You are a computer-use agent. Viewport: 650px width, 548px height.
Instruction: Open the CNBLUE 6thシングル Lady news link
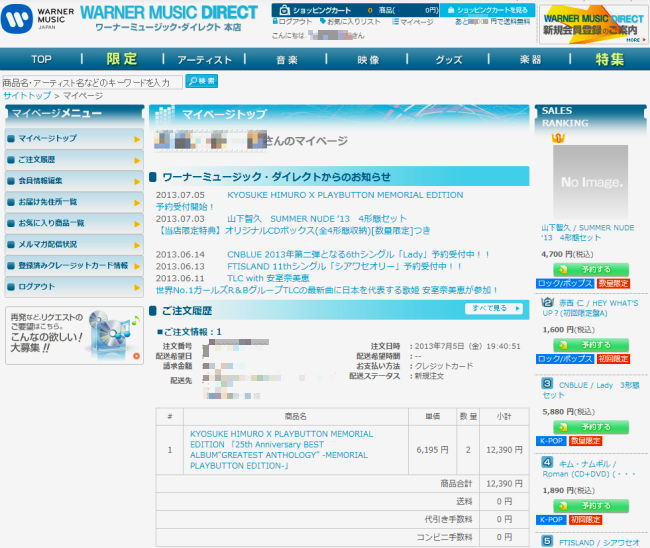pyautogui.click(x=359, y=254)
